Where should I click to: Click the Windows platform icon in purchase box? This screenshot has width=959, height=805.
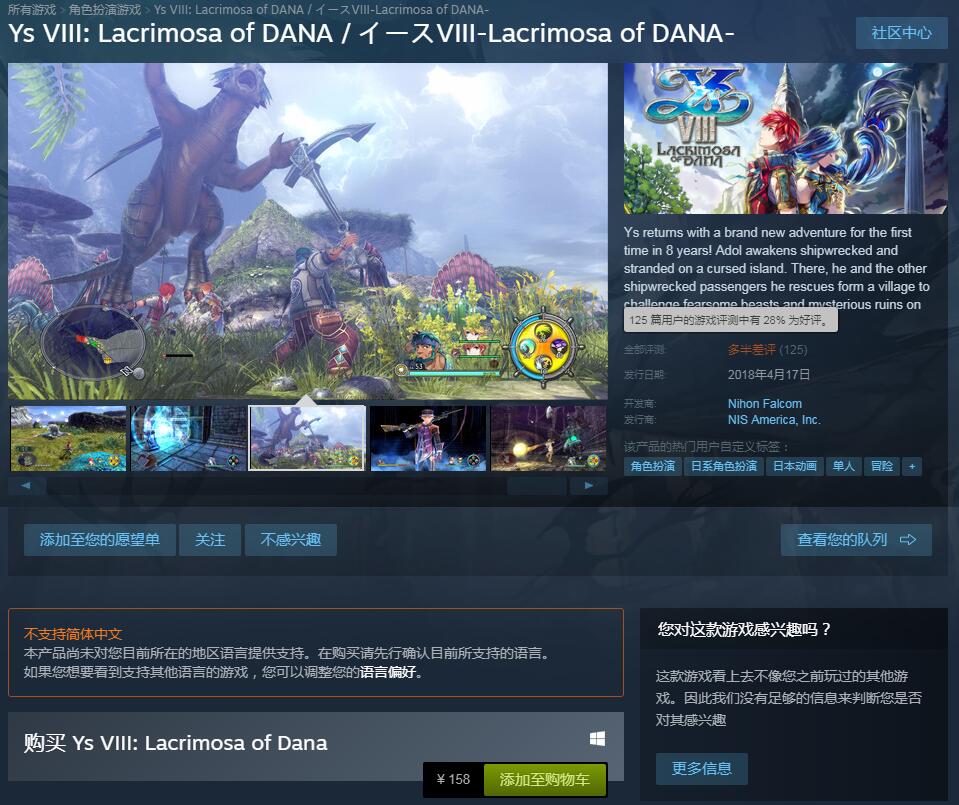(x=598, y=739)
